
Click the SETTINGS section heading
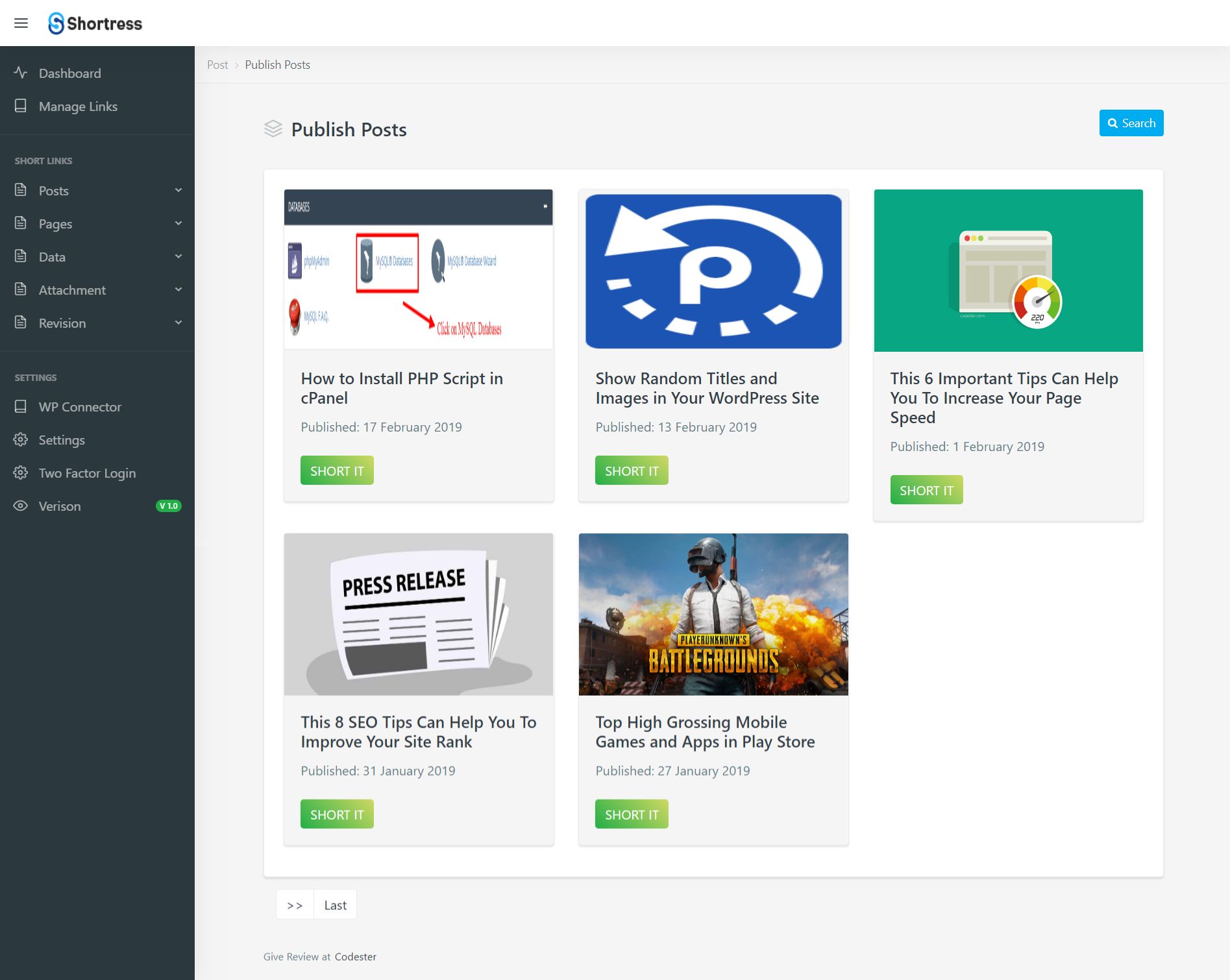36,378
